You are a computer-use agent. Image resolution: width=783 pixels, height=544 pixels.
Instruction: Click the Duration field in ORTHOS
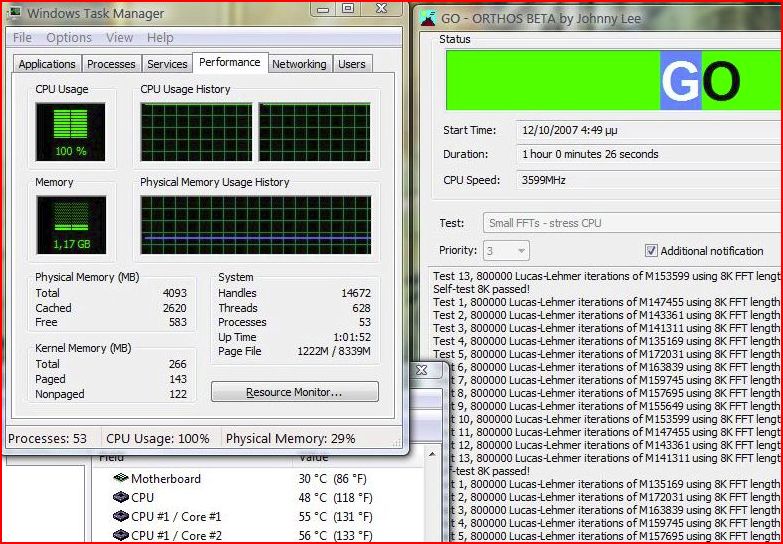[649, 154]
